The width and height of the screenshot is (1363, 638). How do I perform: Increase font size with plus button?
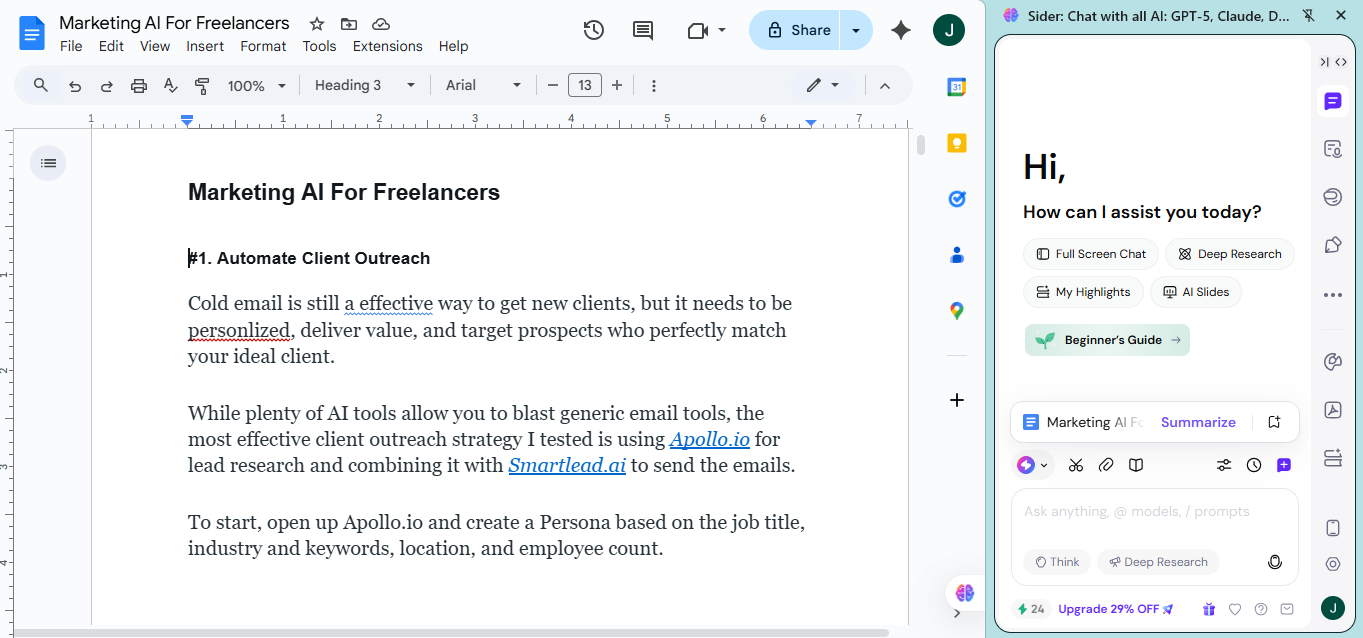pyautogui.click(x=617, y=86)
